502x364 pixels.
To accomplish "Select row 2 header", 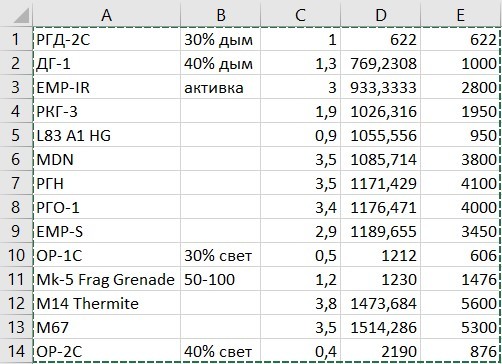I will coord(16,63).
